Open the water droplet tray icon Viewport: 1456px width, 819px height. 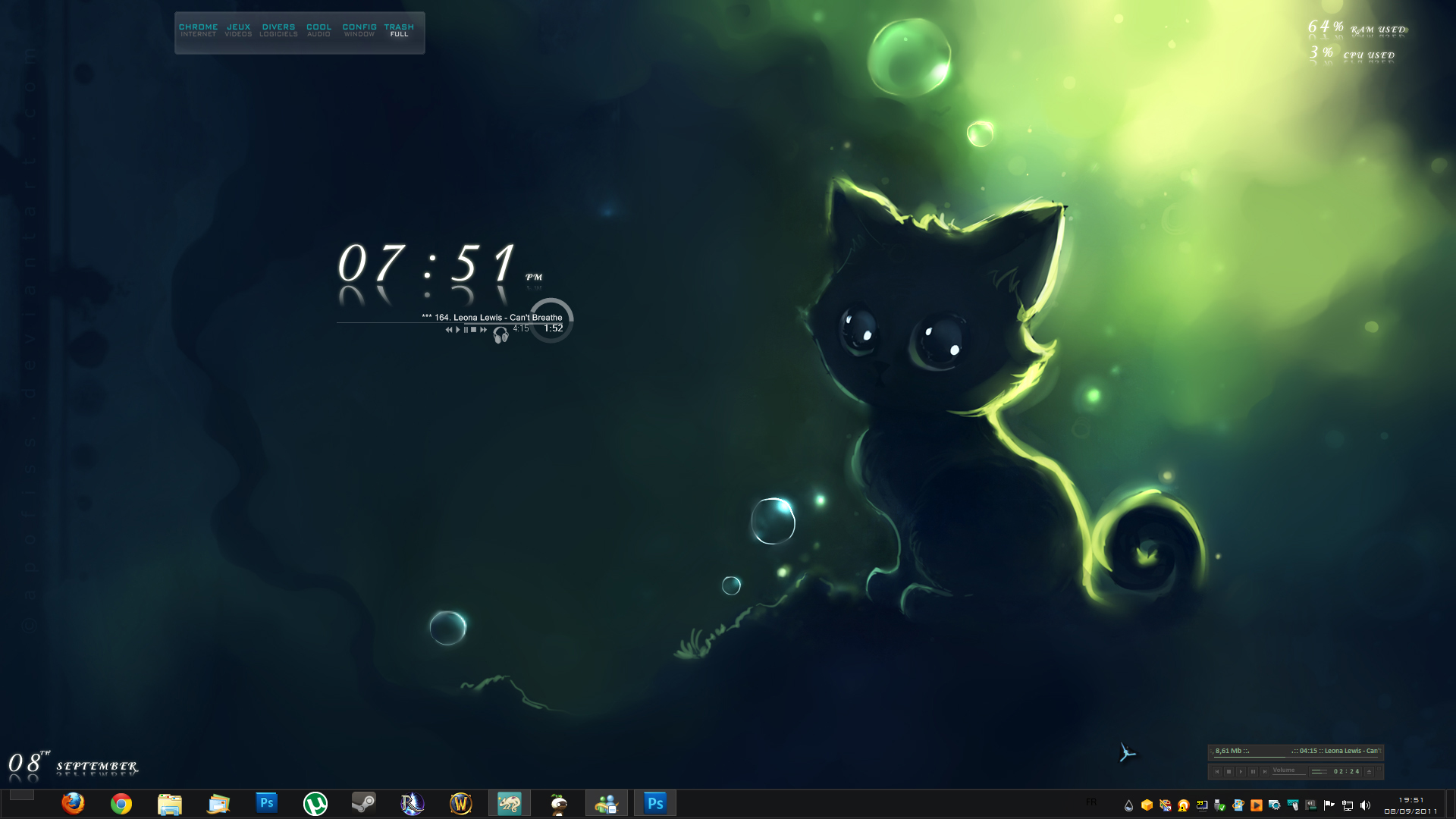tap(1128, 805)
